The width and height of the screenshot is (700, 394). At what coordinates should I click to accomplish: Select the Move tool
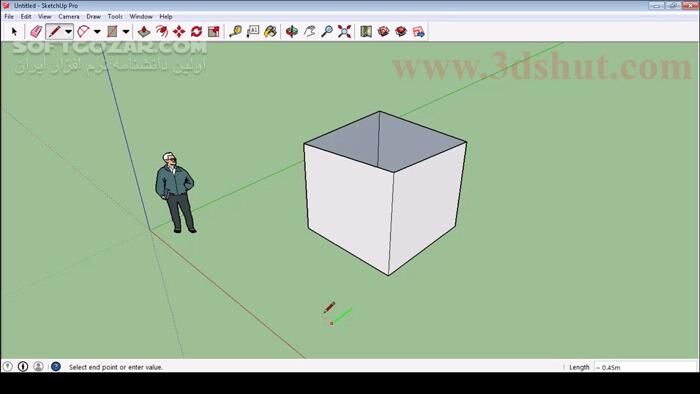[x=179, y=32]
